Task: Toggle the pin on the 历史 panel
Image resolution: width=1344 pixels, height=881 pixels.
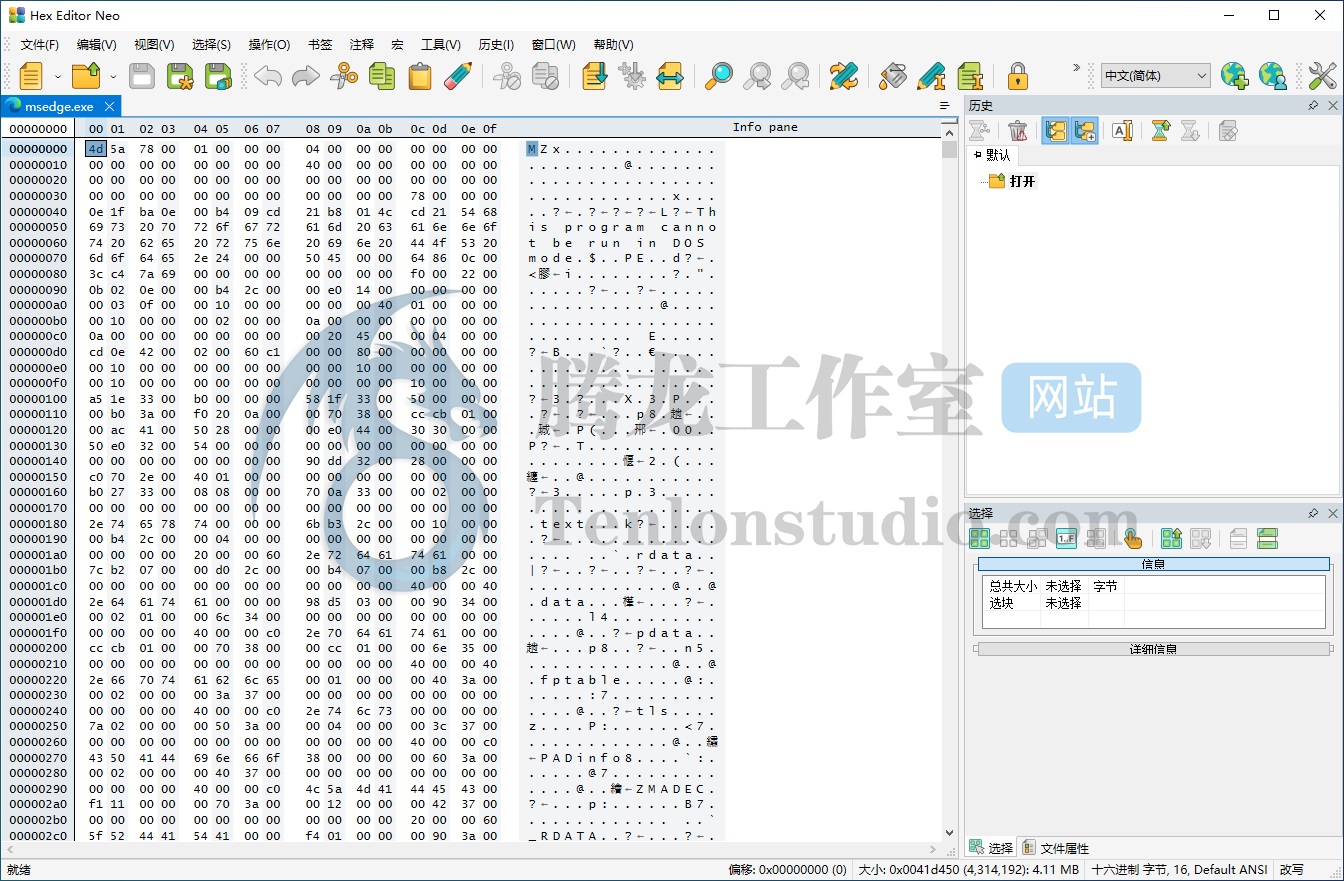Action: [x=1313, y=105]
